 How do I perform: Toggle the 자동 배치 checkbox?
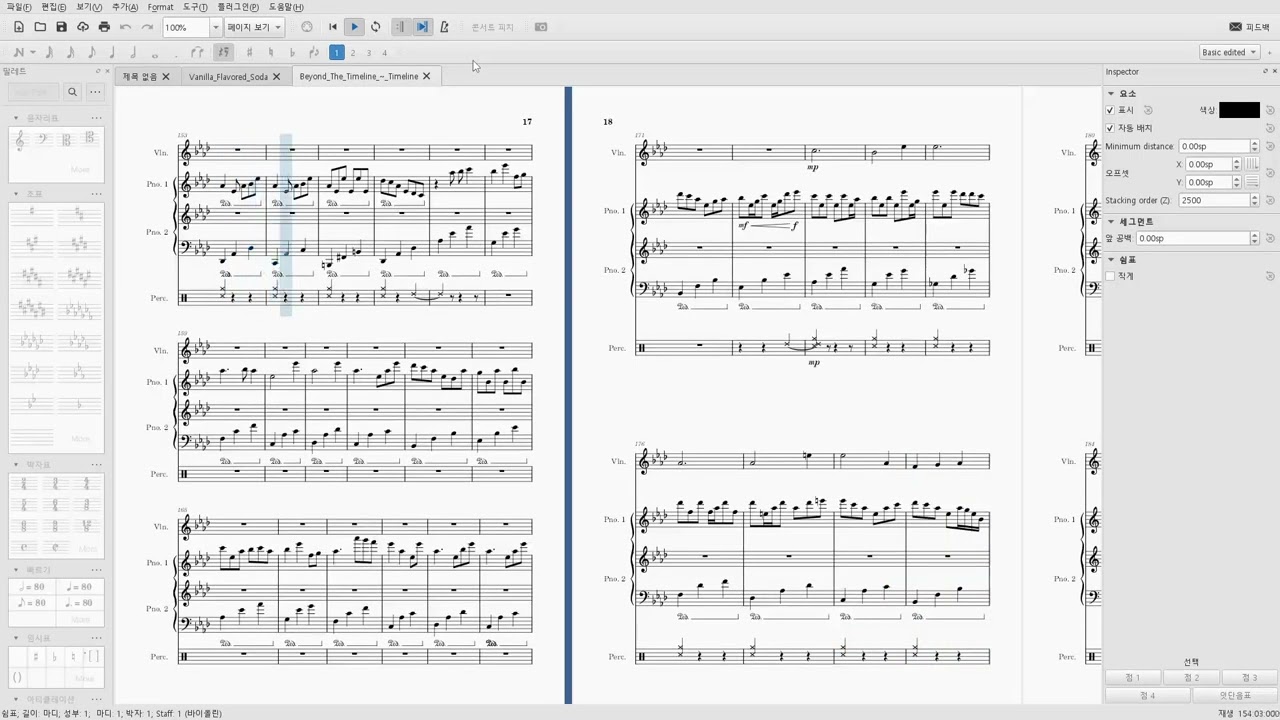click(x=1110, y=128)
